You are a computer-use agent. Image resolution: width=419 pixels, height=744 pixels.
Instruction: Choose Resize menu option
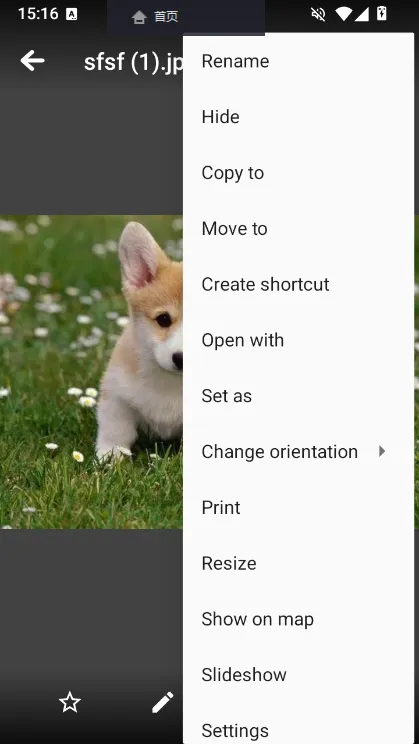(x=298, y=563)
